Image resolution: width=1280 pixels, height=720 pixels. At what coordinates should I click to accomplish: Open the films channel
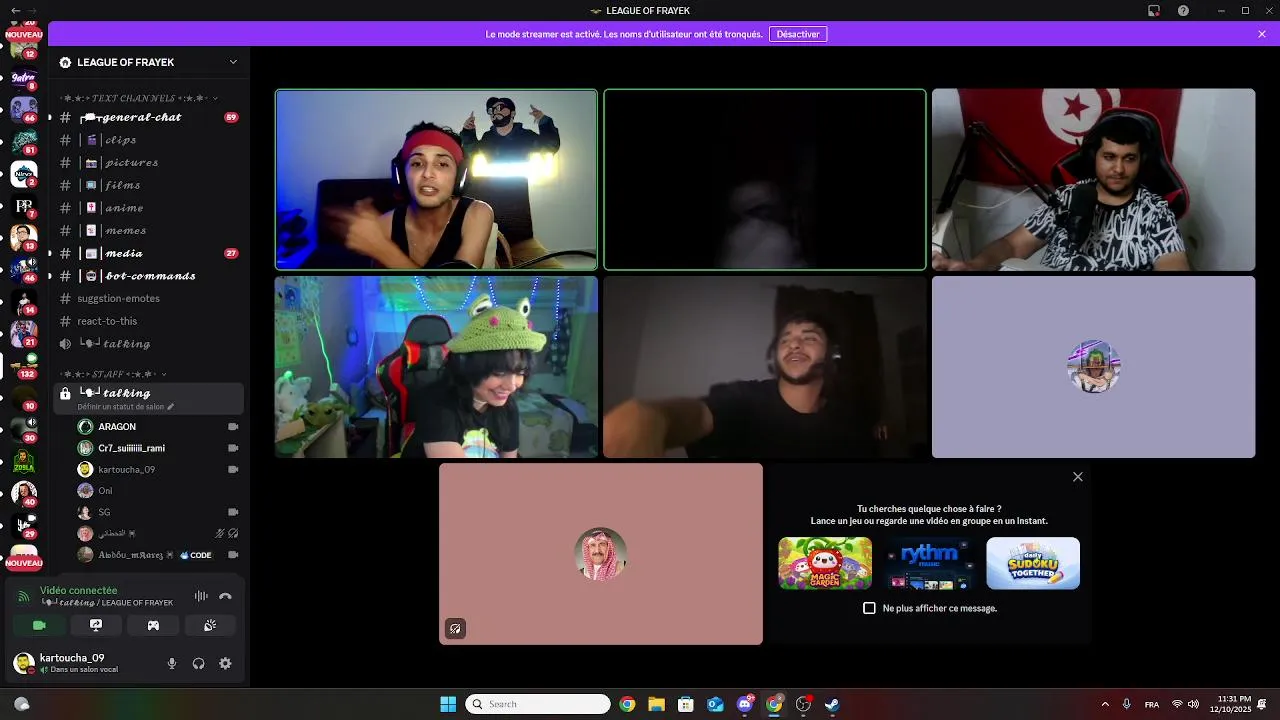click(148, 185)
